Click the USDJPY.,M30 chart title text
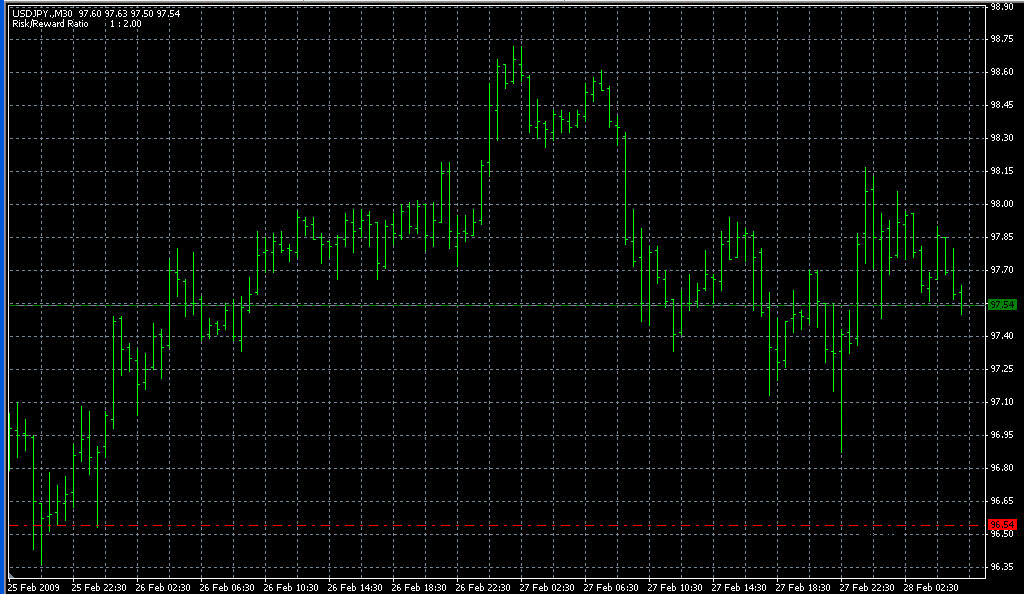Viewport: 1024px width, 594px height. 42,14
